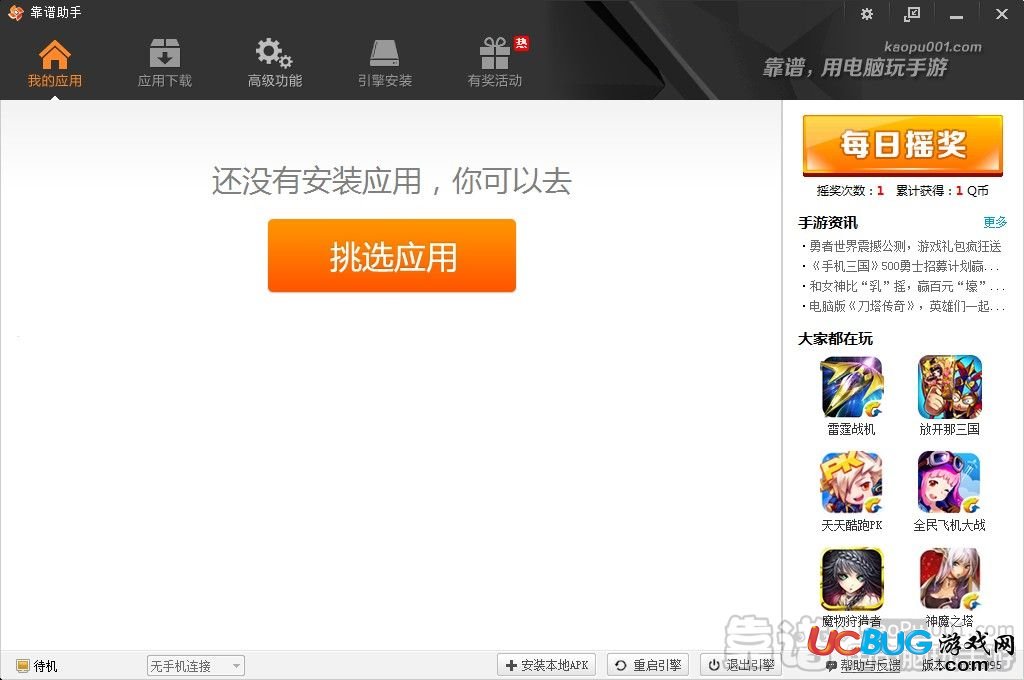Viewport: 1024px width, 680px height.
Task: Click the 每日摇奖 lottery banner
Action: coord(903,145)
